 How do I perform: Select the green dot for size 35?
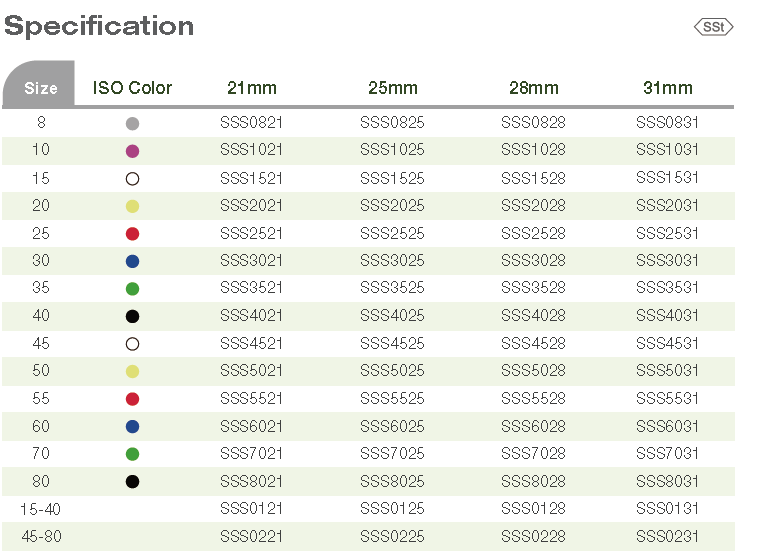[x=132, y=289]
